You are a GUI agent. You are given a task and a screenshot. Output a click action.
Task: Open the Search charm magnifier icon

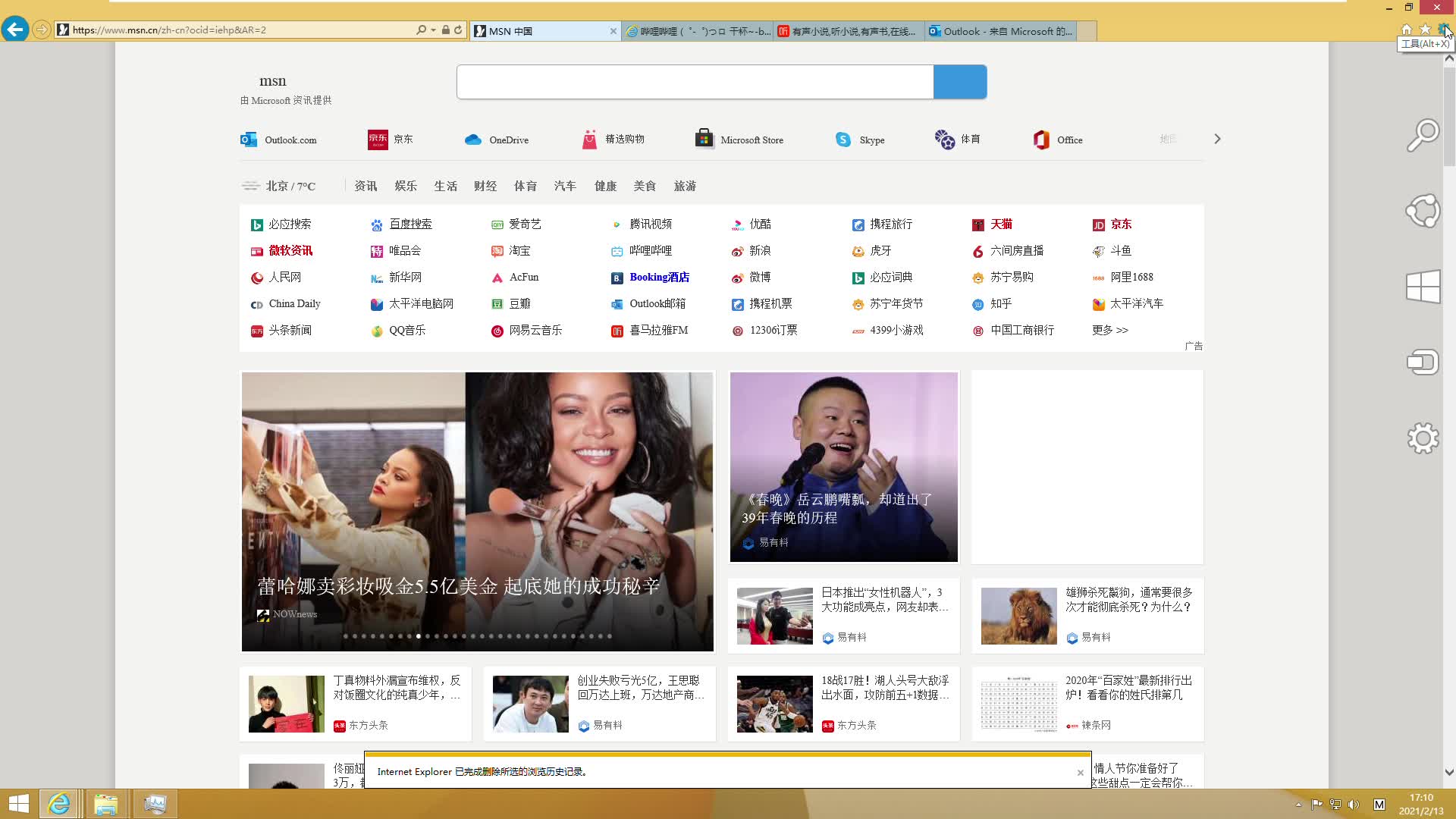[1423, 136]
